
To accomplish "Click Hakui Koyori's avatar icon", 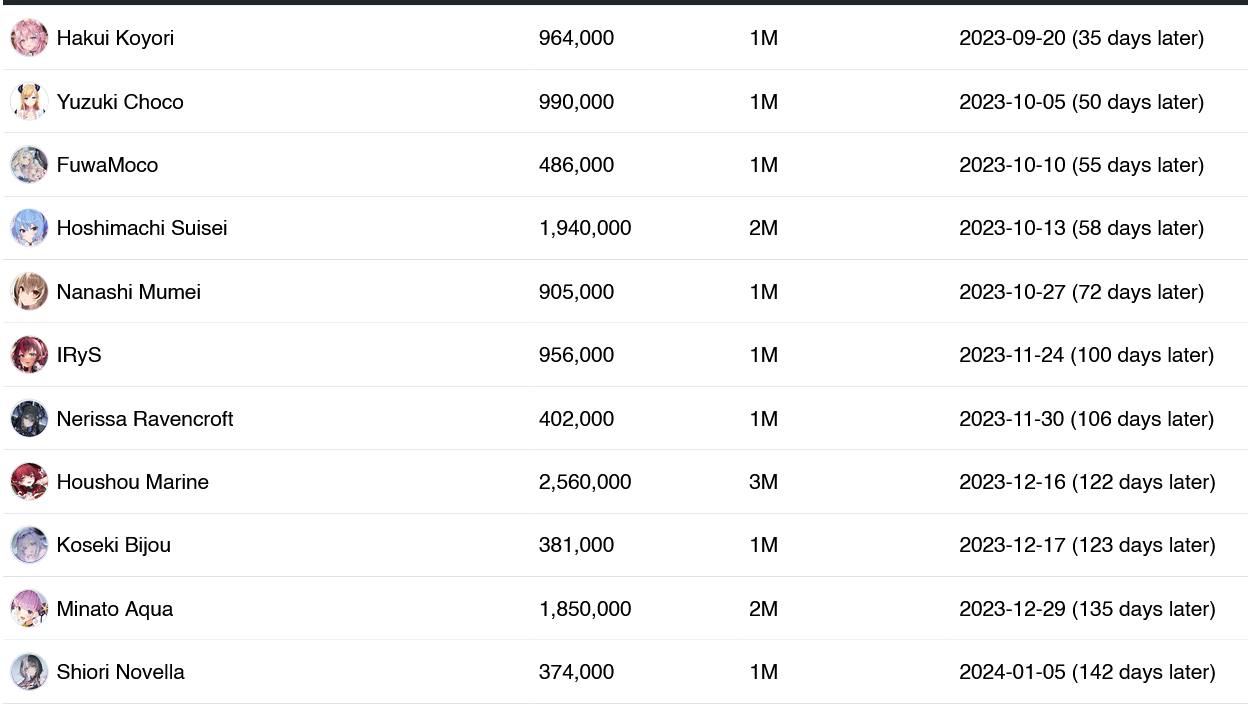I will click(29, 38).
